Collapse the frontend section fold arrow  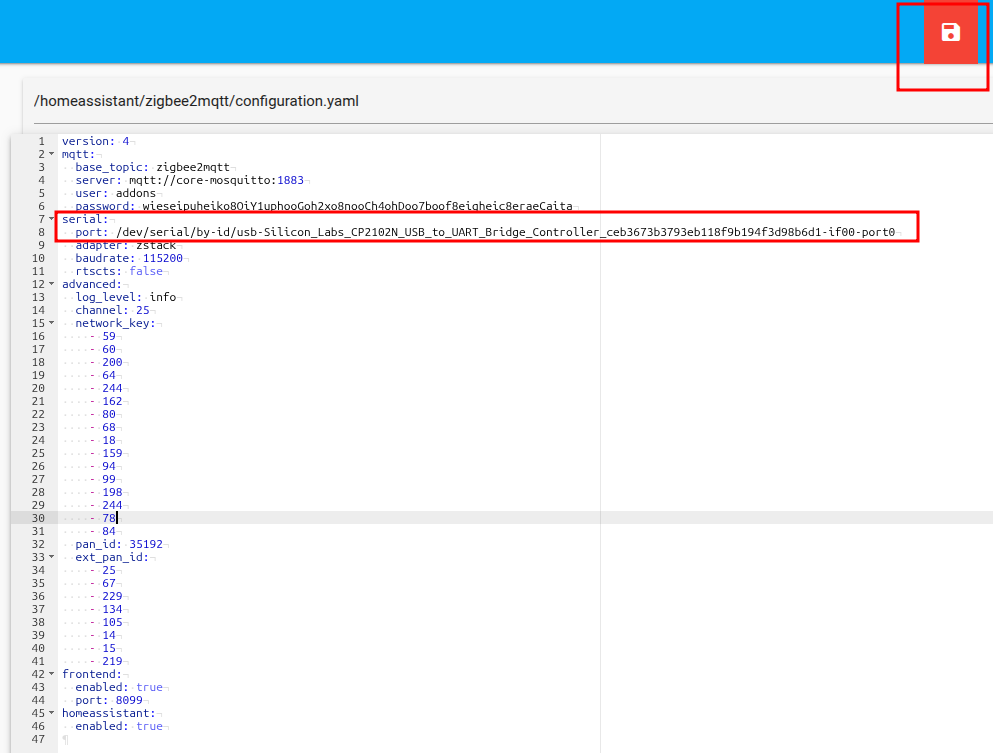click(x=51, y=674)
